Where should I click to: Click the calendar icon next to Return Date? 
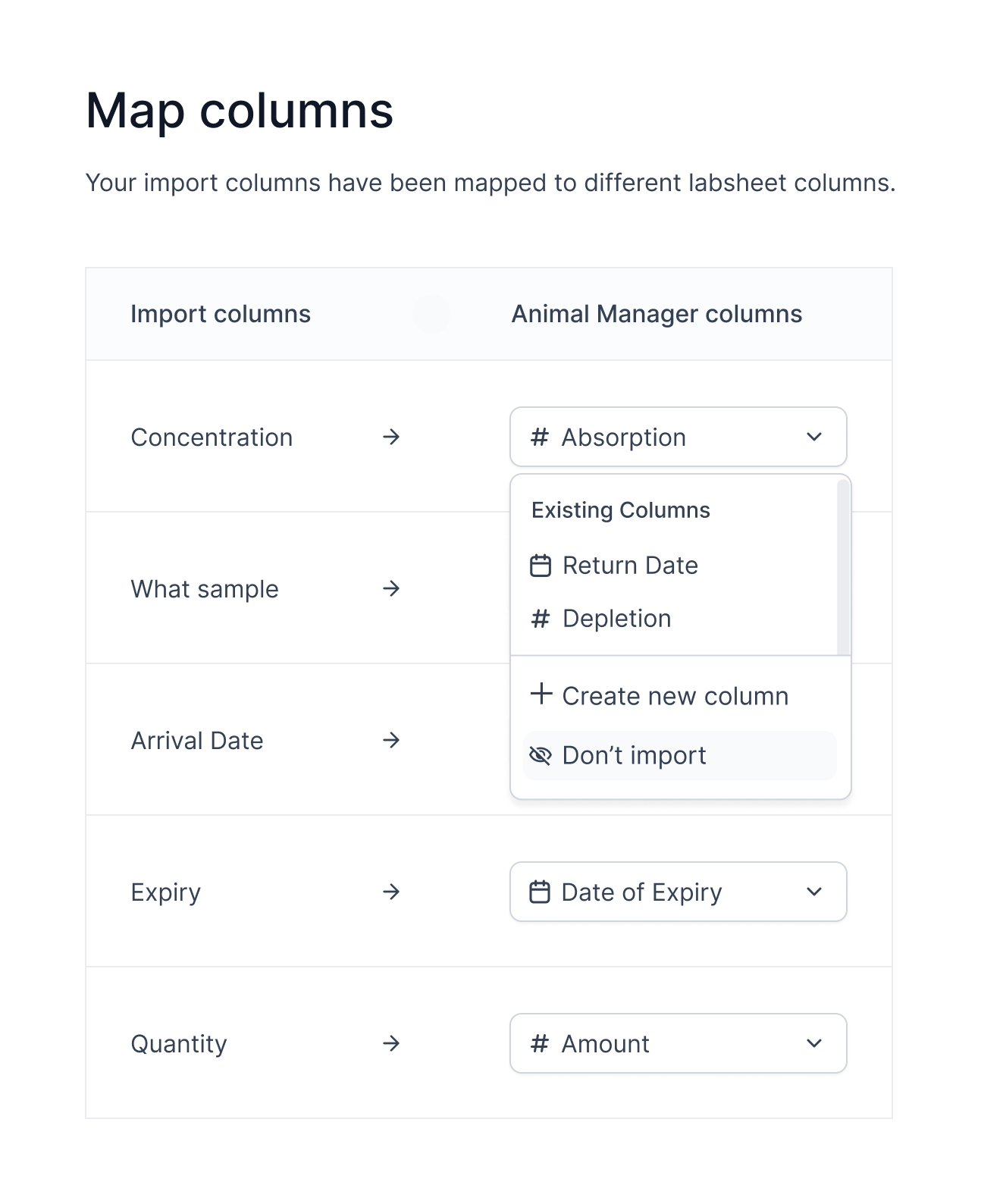540,566
